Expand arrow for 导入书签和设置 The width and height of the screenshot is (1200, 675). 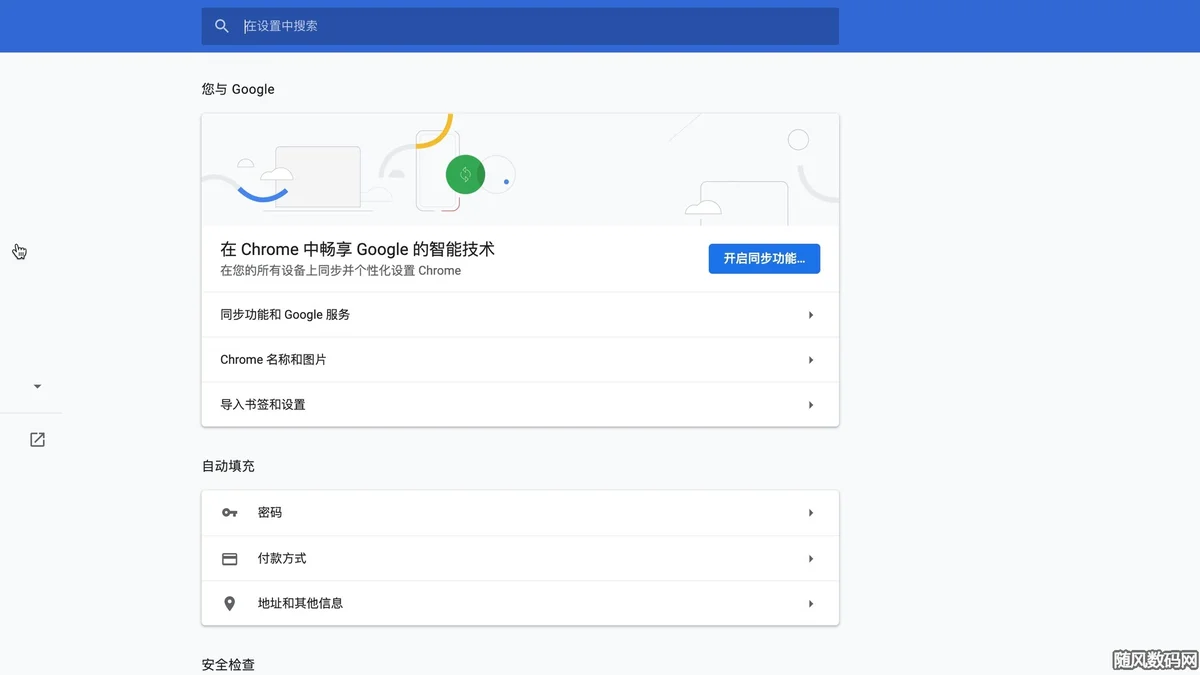pos(811,405)
